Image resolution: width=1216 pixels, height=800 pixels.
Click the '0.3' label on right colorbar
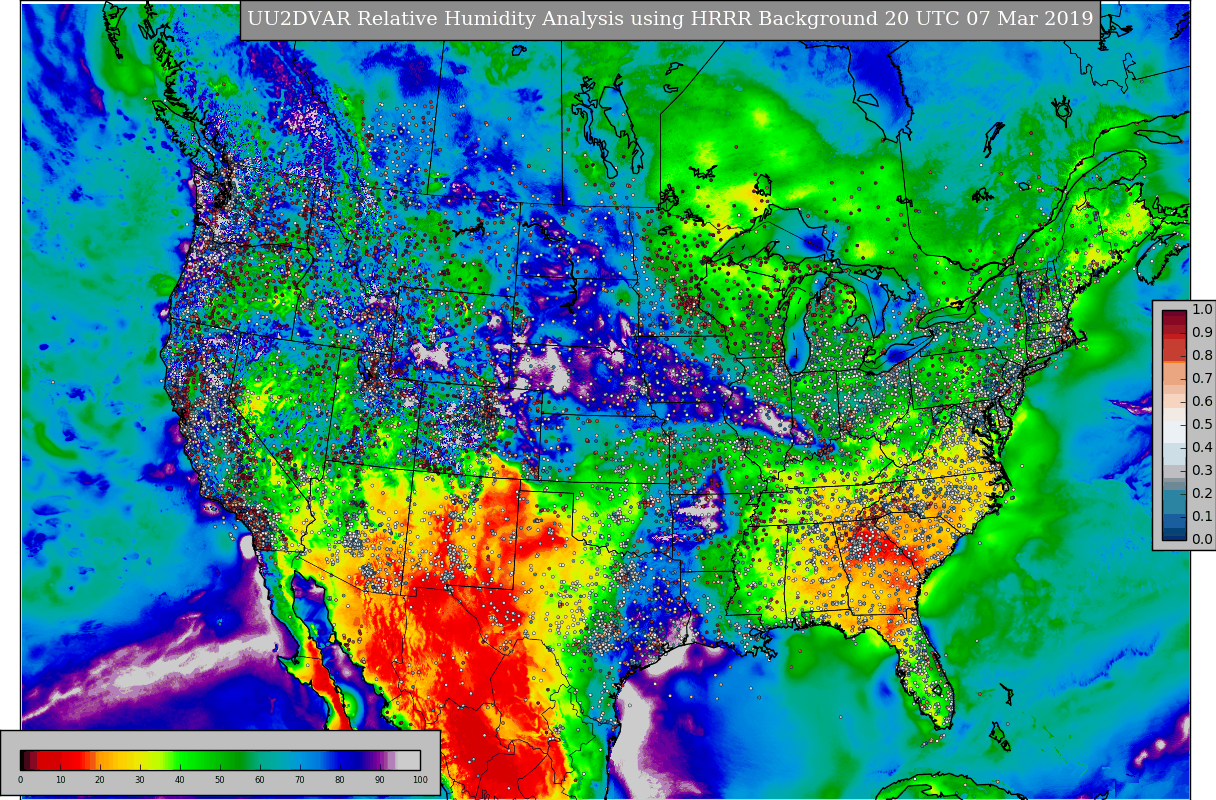[1202, 471]
